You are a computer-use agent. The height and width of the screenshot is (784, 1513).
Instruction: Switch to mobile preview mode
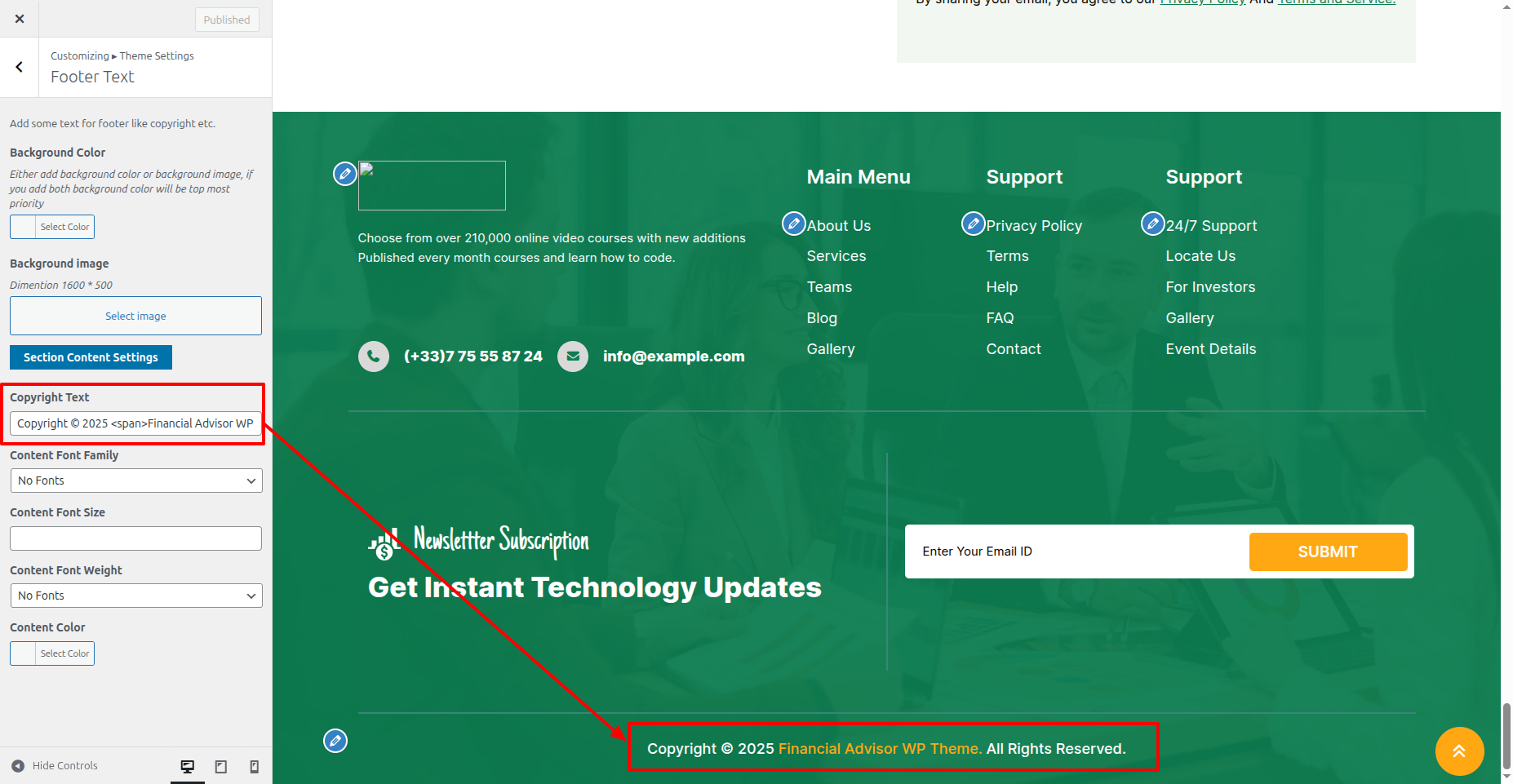[x=255, y=766]
